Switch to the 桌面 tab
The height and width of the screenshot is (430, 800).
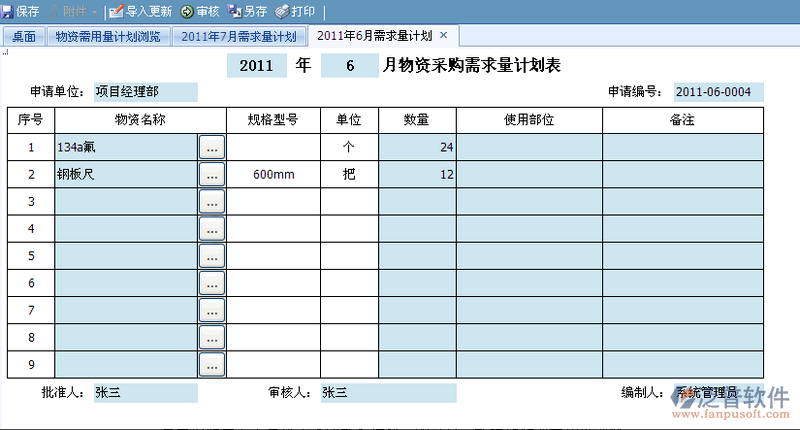24,37
